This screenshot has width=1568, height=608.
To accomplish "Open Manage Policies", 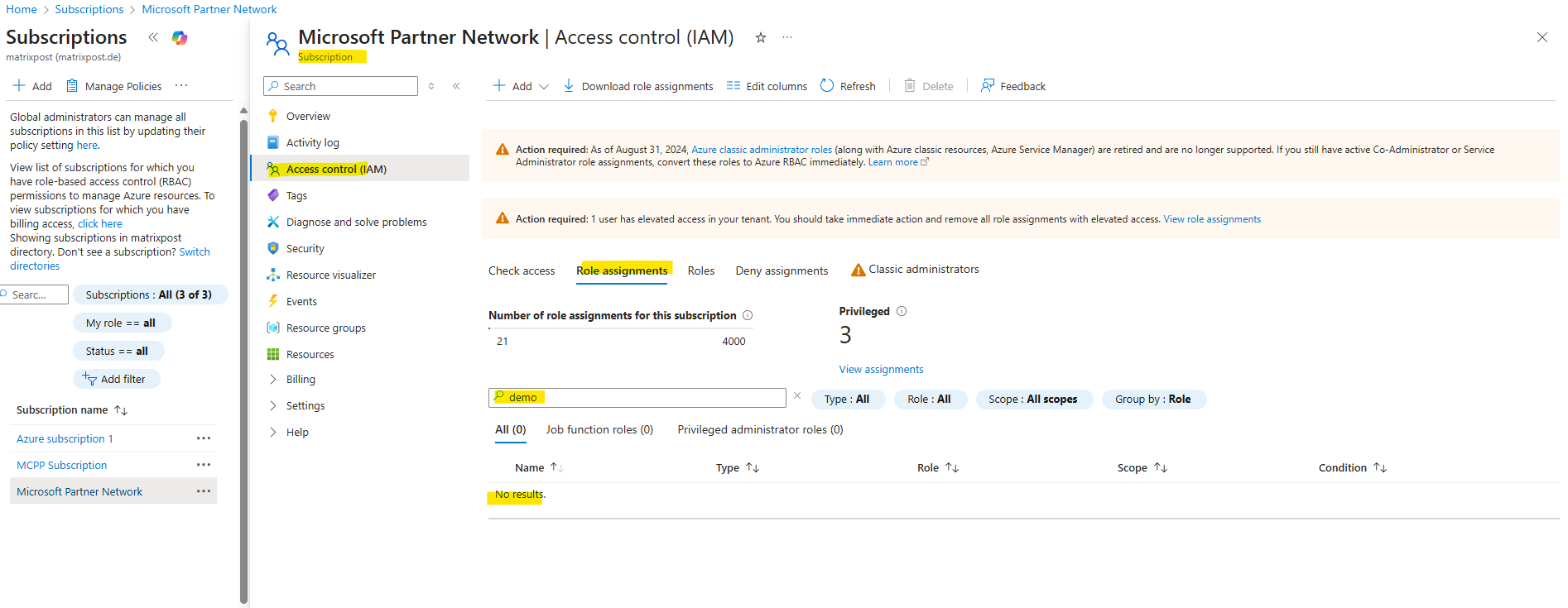I will [x=114, y=86].
